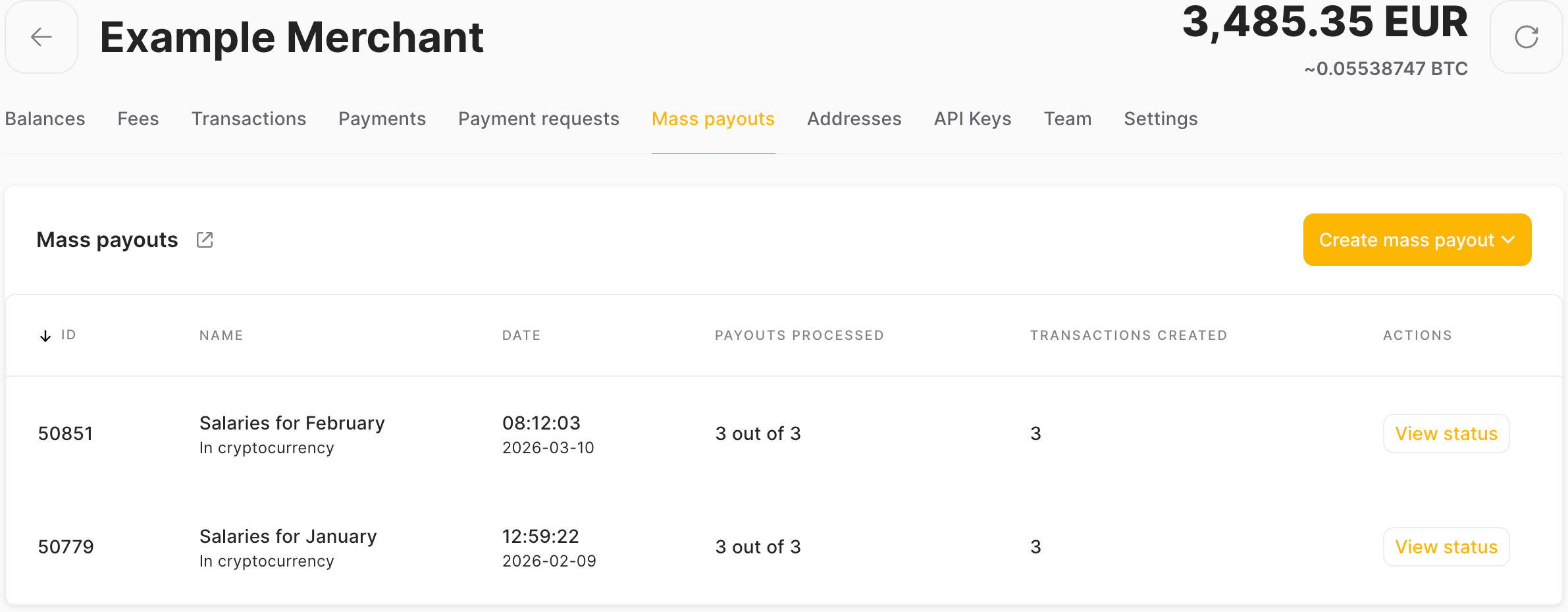The image size is (1568, 612).
Task: Click the back arrow button
Action: tap(41, 37)
